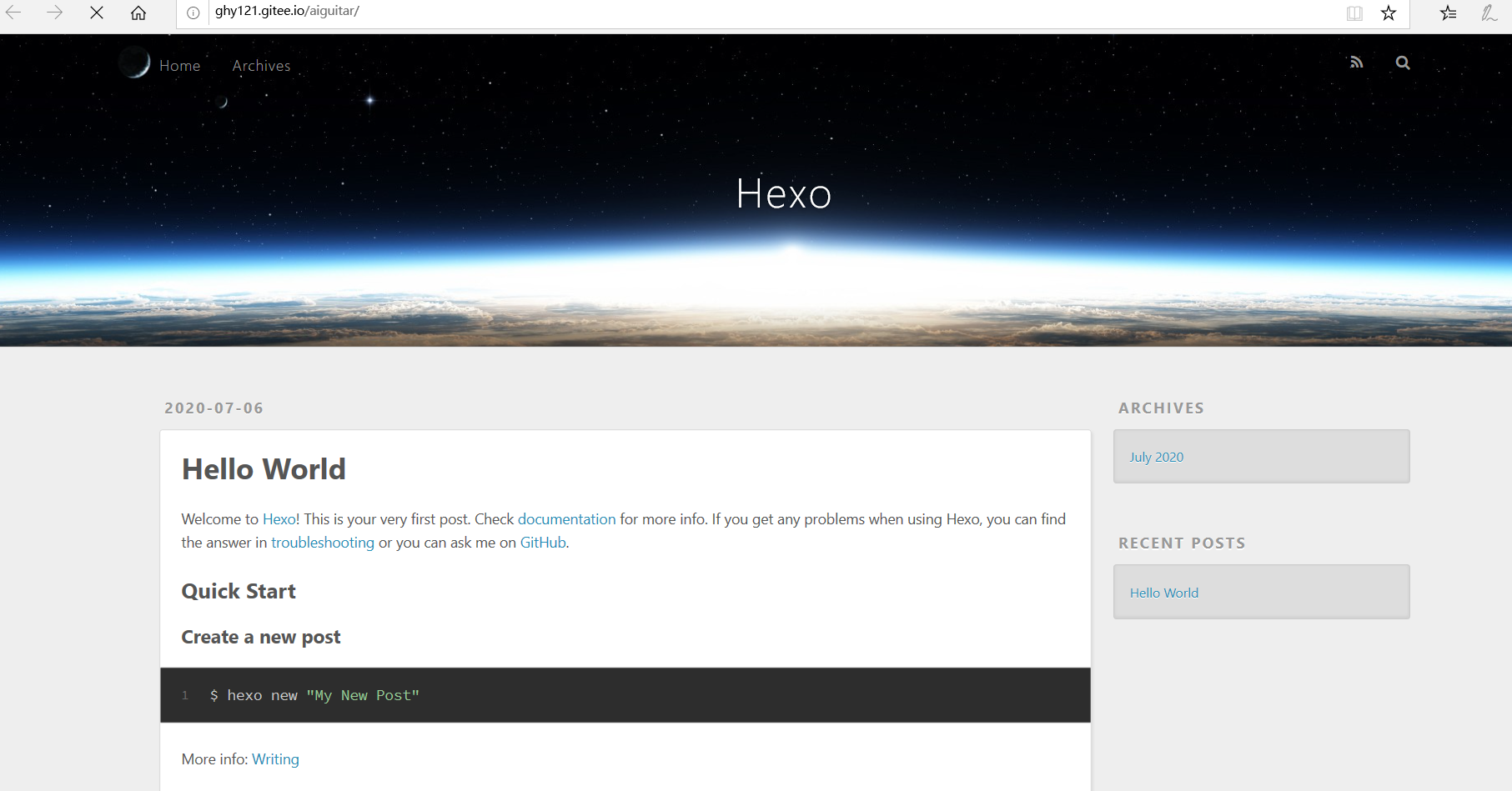The height and width of the screenshot is (791, 1512).
Task: Click the moon logo in site header
Action: 133,63
